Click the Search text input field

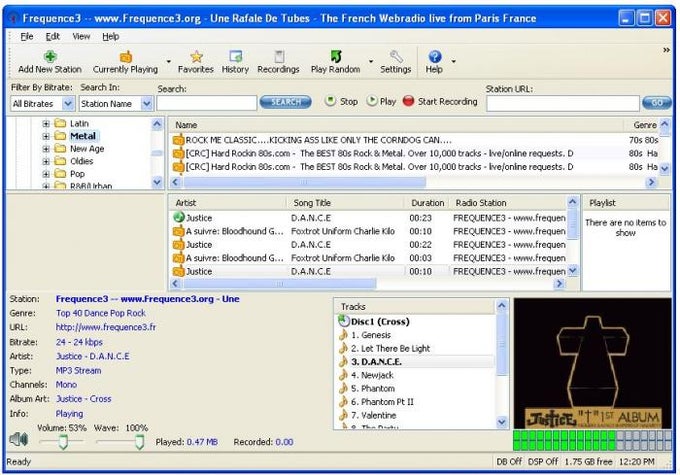[207, 103]
